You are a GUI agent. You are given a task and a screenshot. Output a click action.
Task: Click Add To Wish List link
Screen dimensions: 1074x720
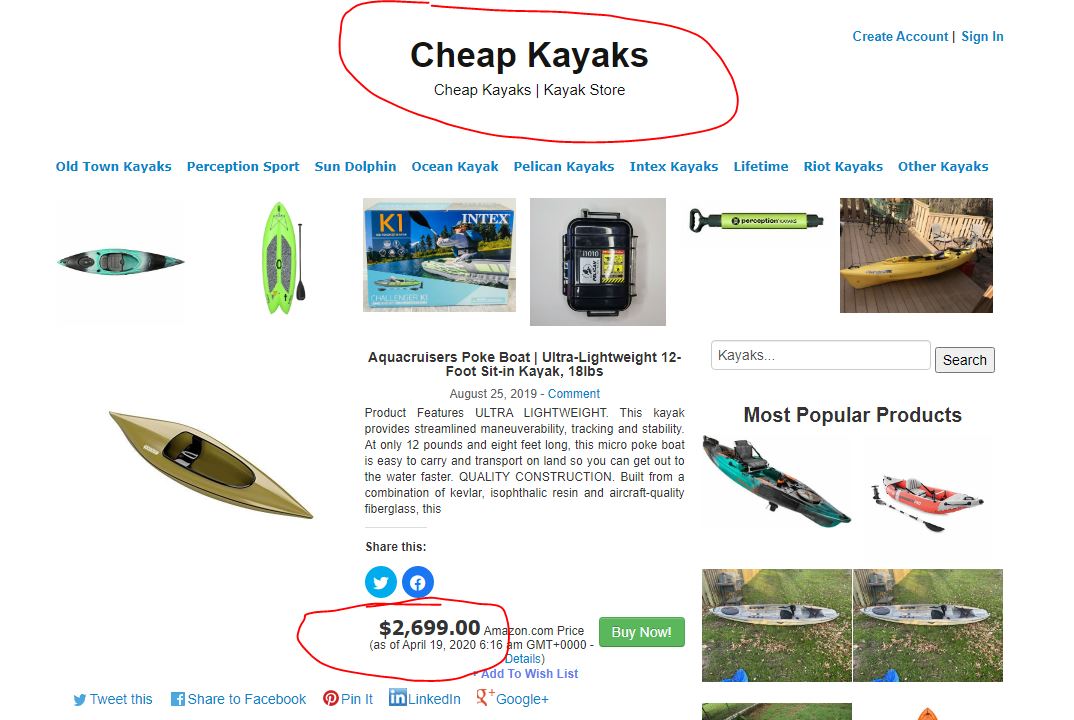pyautogui.click(x=525, y=673)
